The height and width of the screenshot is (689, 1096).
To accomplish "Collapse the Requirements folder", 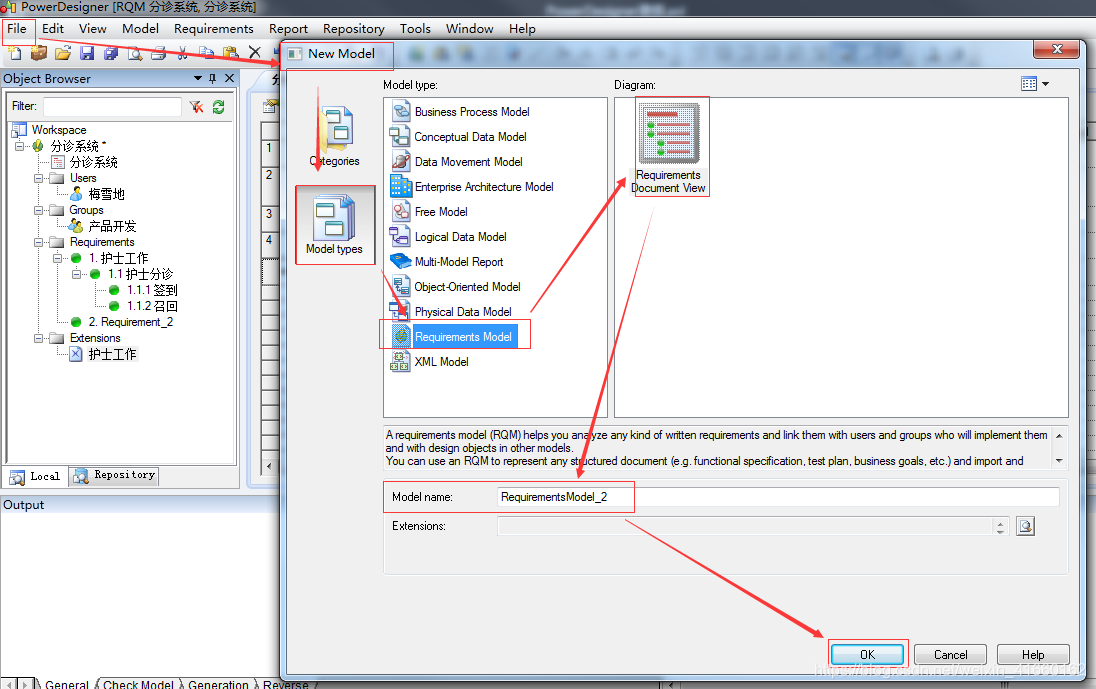I will [39, 242].
